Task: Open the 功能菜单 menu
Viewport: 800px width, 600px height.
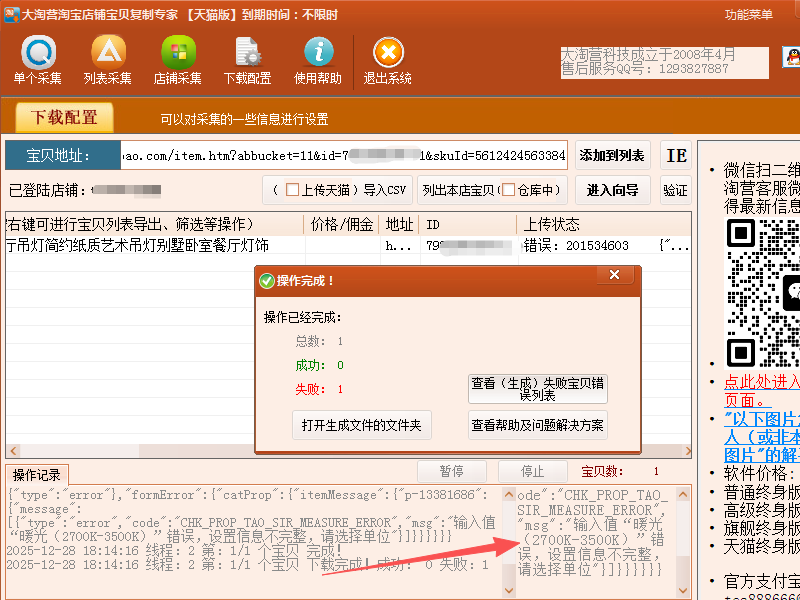Action: [x=749, y=14]
